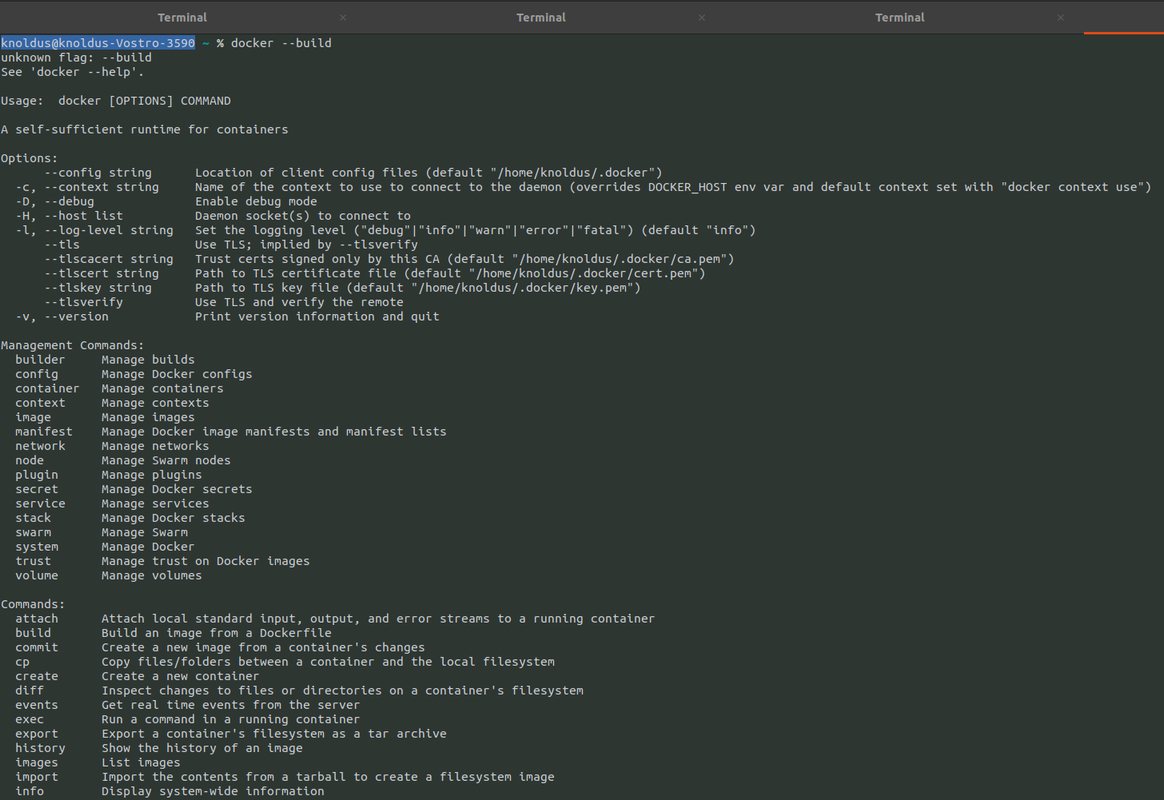The height and width of the screenshot is (800, 1164).
Task: Click the 'manifest' management command name
Action: click(x=44, y=431)
